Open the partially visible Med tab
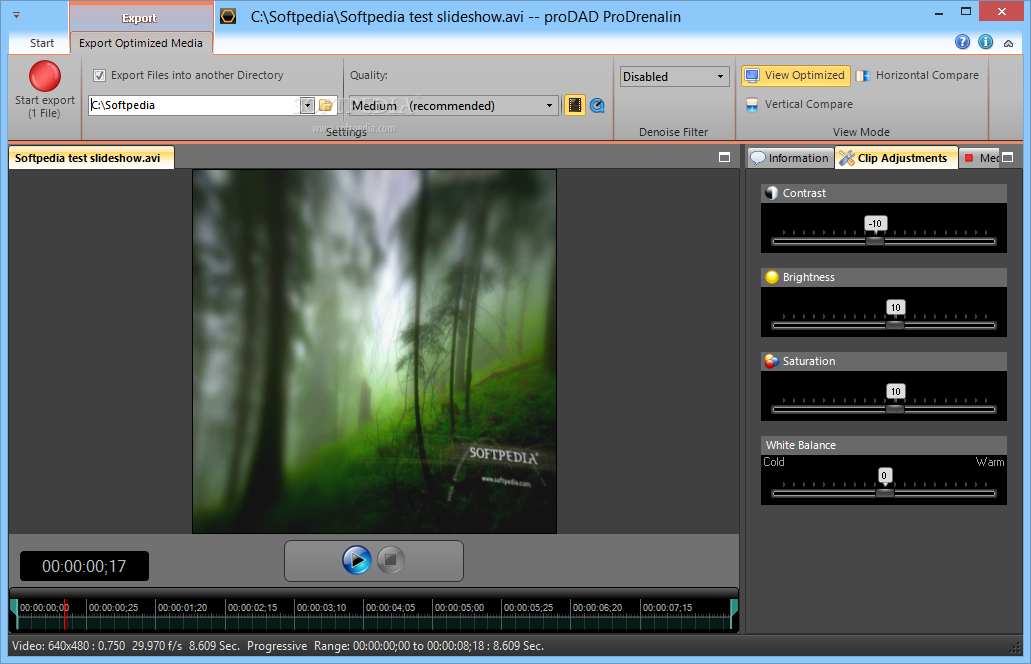 click(981, 158)
